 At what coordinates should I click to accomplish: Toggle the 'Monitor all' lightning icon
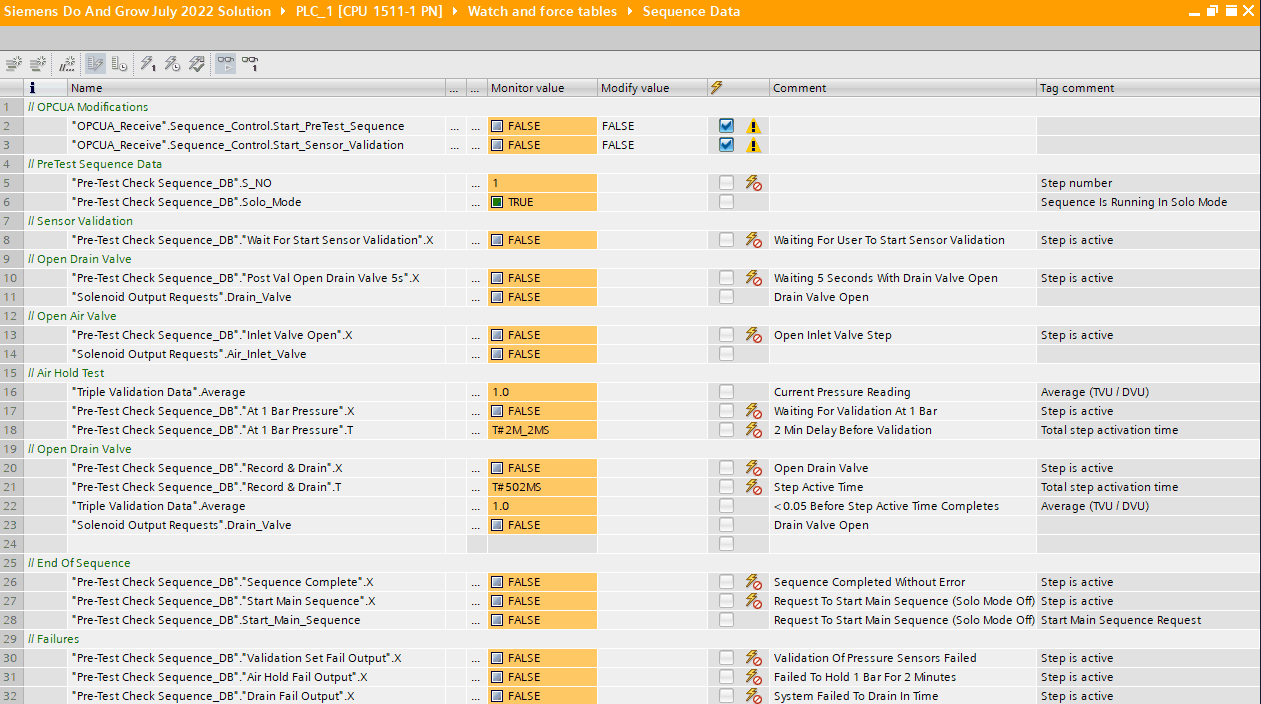coord(94,63)
